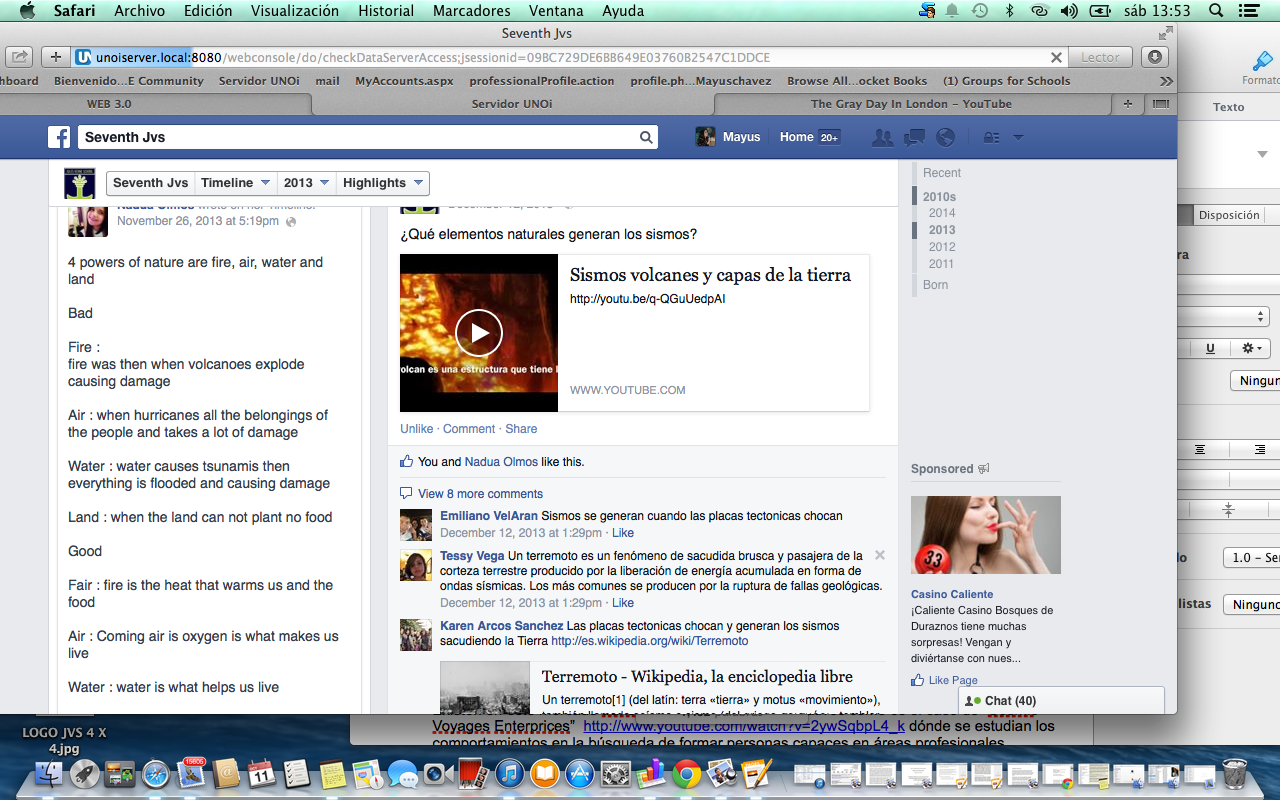Open Spotlight search in menu bar

click(x=1217, y=11)
